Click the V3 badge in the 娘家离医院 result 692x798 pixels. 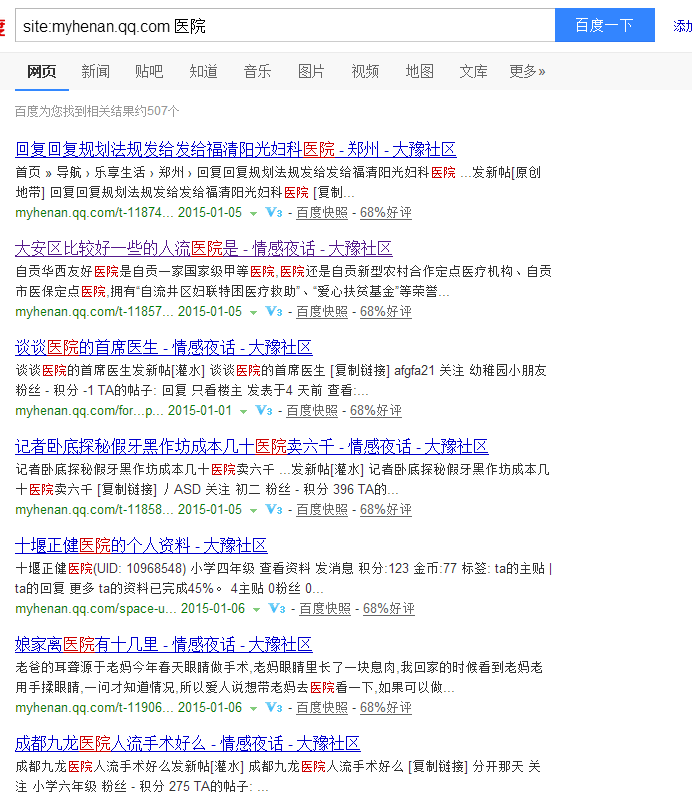274,707
